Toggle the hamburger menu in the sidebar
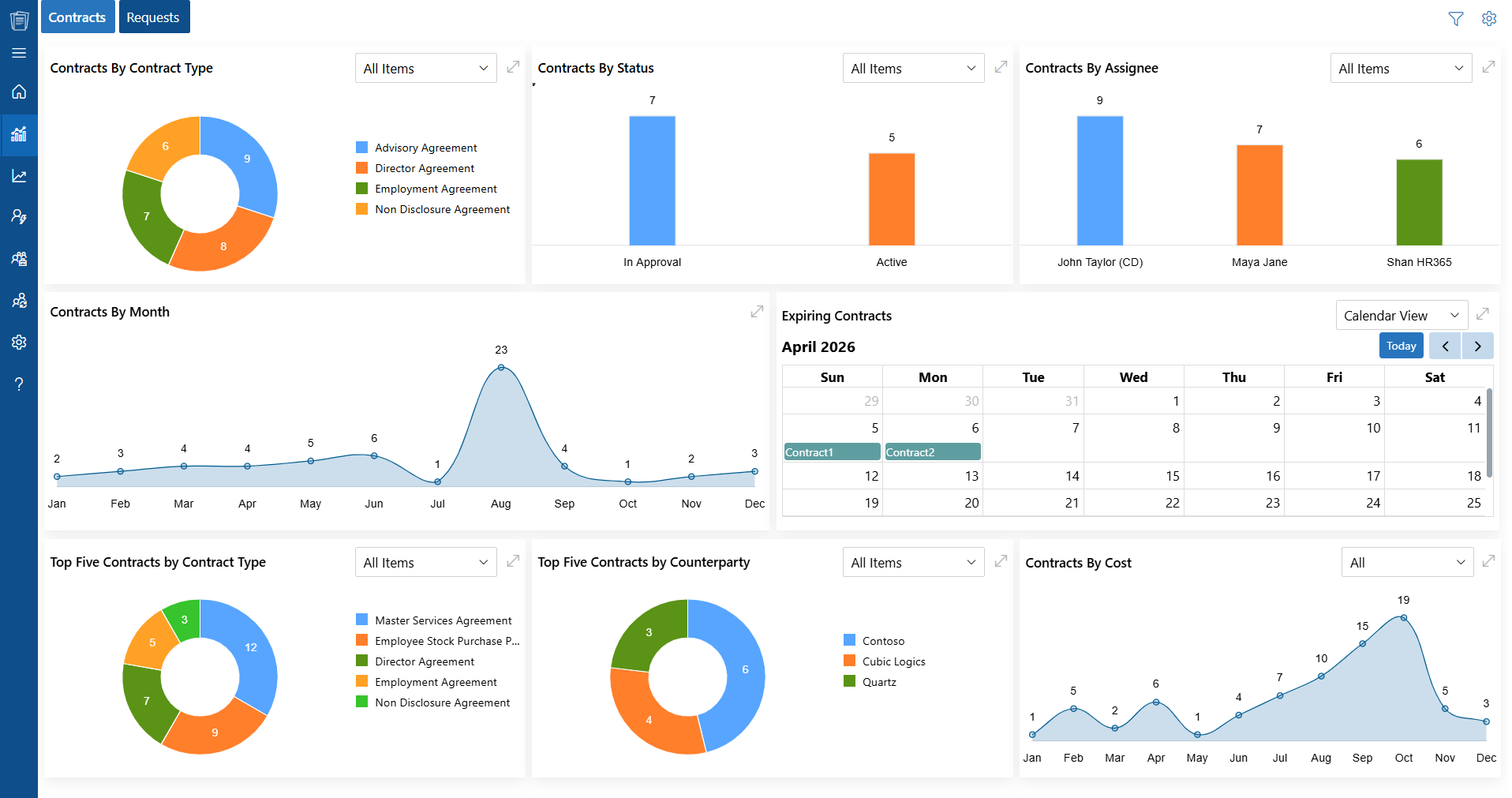The height and width of the screenshot is (798, 1512). 19,53
